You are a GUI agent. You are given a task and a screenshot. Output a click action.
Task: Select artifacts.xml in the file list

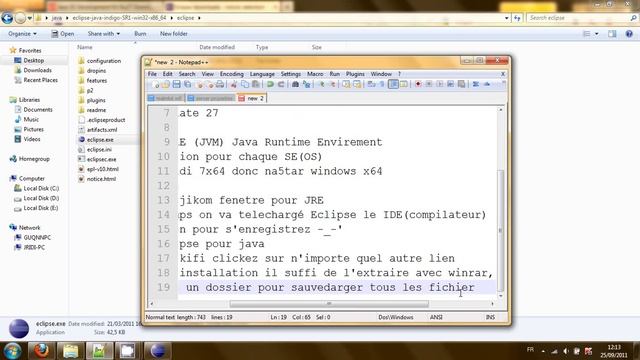tap(102, 130)
